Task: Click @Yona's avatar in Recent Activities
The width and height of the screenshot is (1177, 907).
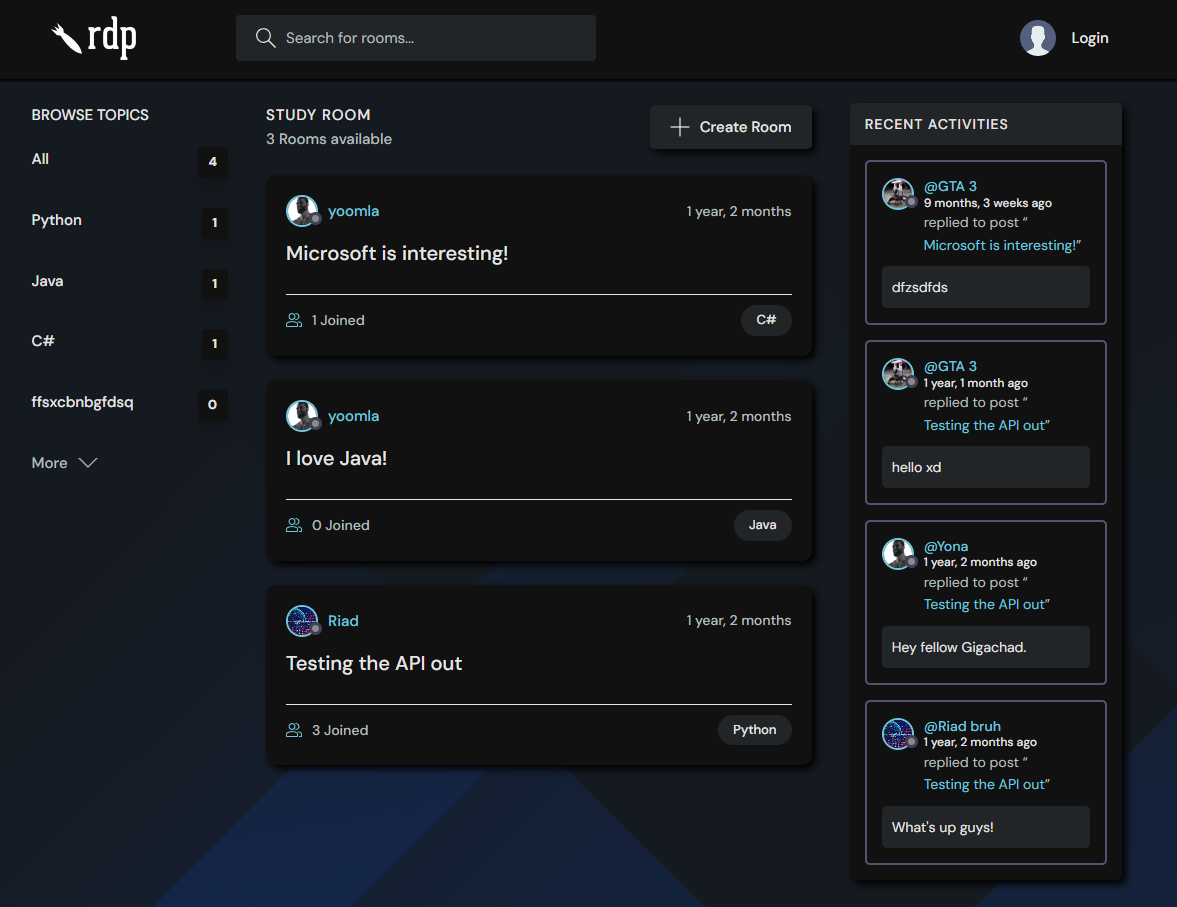Action: point(898,554)
